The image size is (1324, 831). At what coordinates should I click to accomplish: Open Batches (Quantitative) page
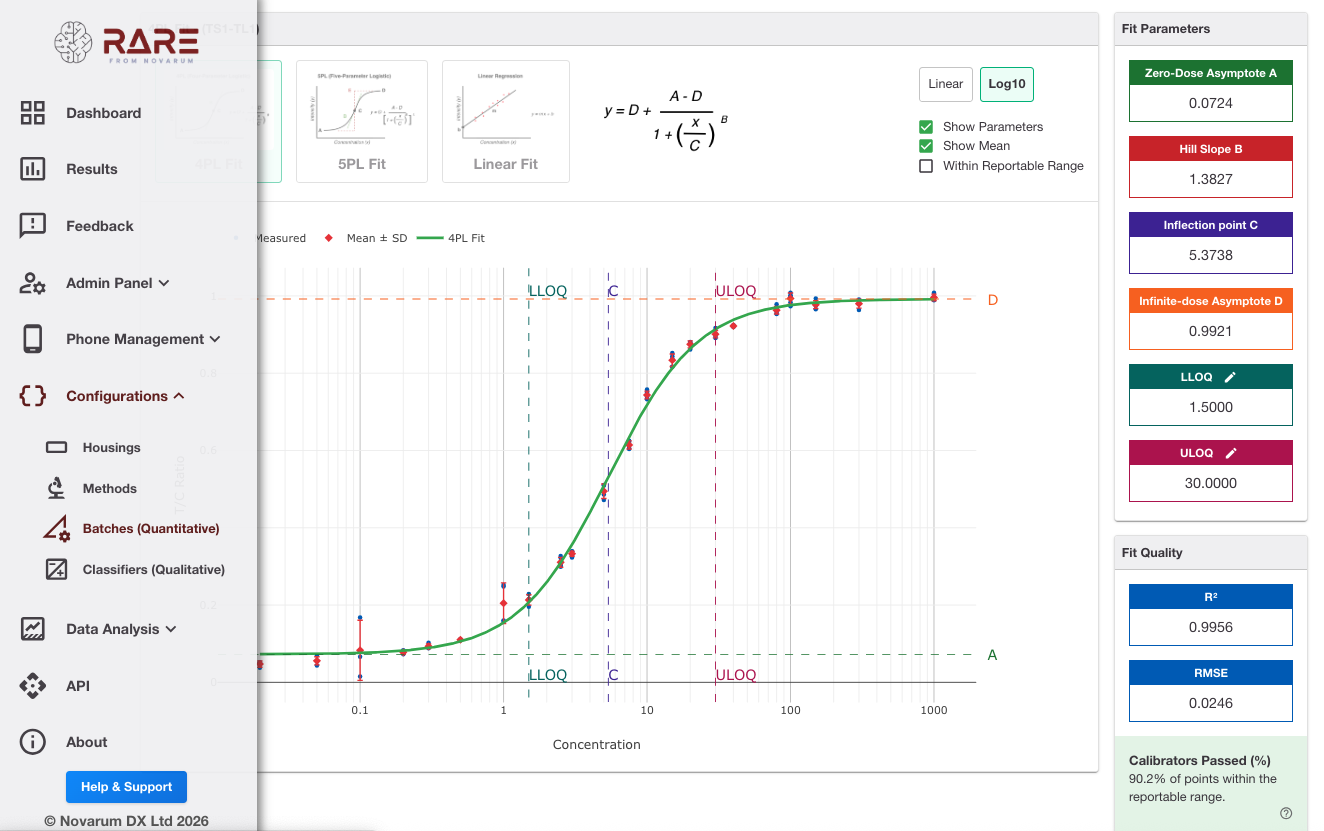(151, 528)
